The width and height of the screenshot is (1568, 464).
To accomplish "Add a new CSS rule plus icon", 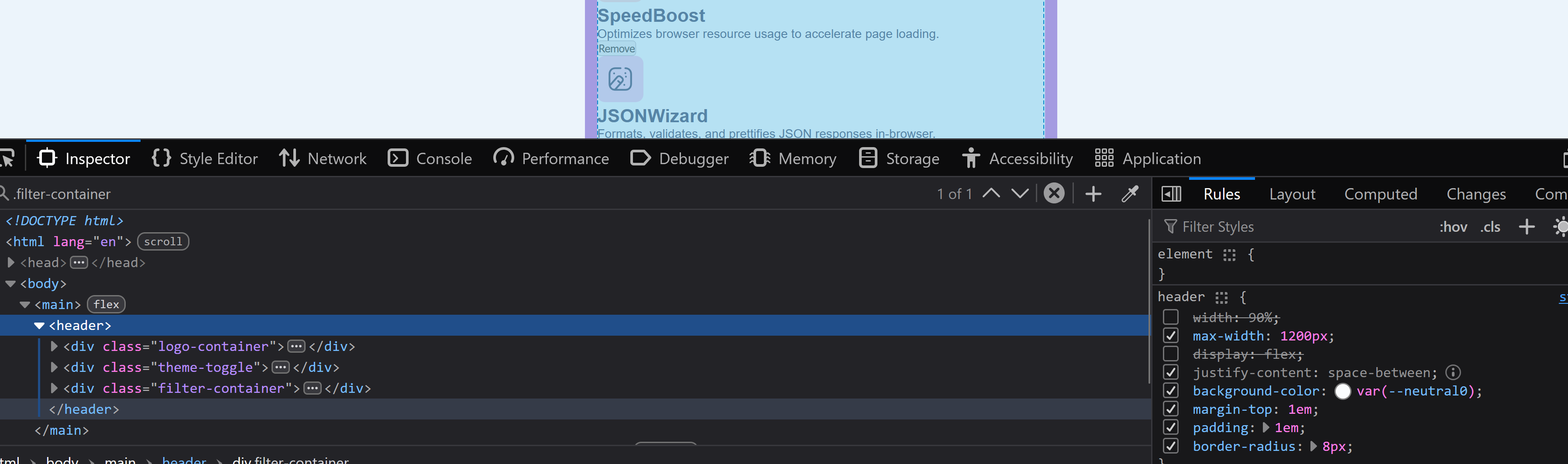I will [1527, 227].
